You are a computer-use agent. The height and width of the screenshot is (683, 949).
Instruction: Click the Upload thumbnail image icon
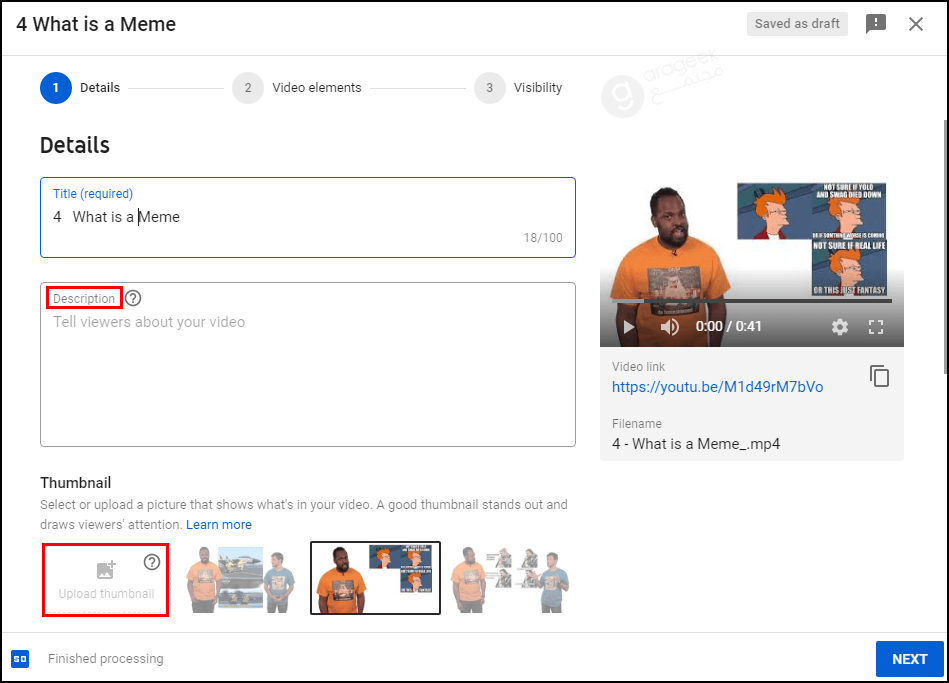[106, 569]
